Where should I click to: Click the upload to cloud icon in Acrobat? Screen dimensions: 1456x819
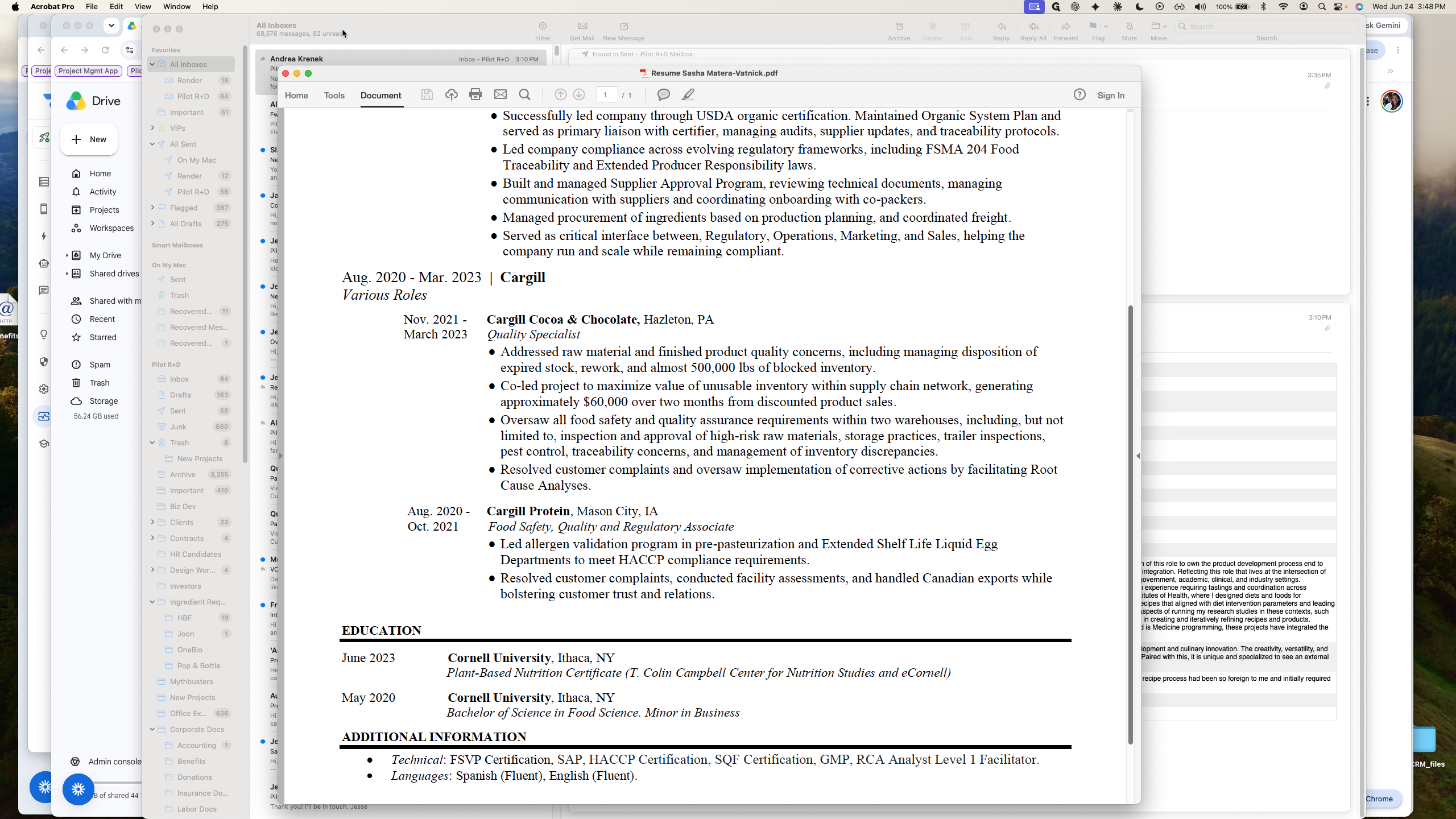(452, 95)
